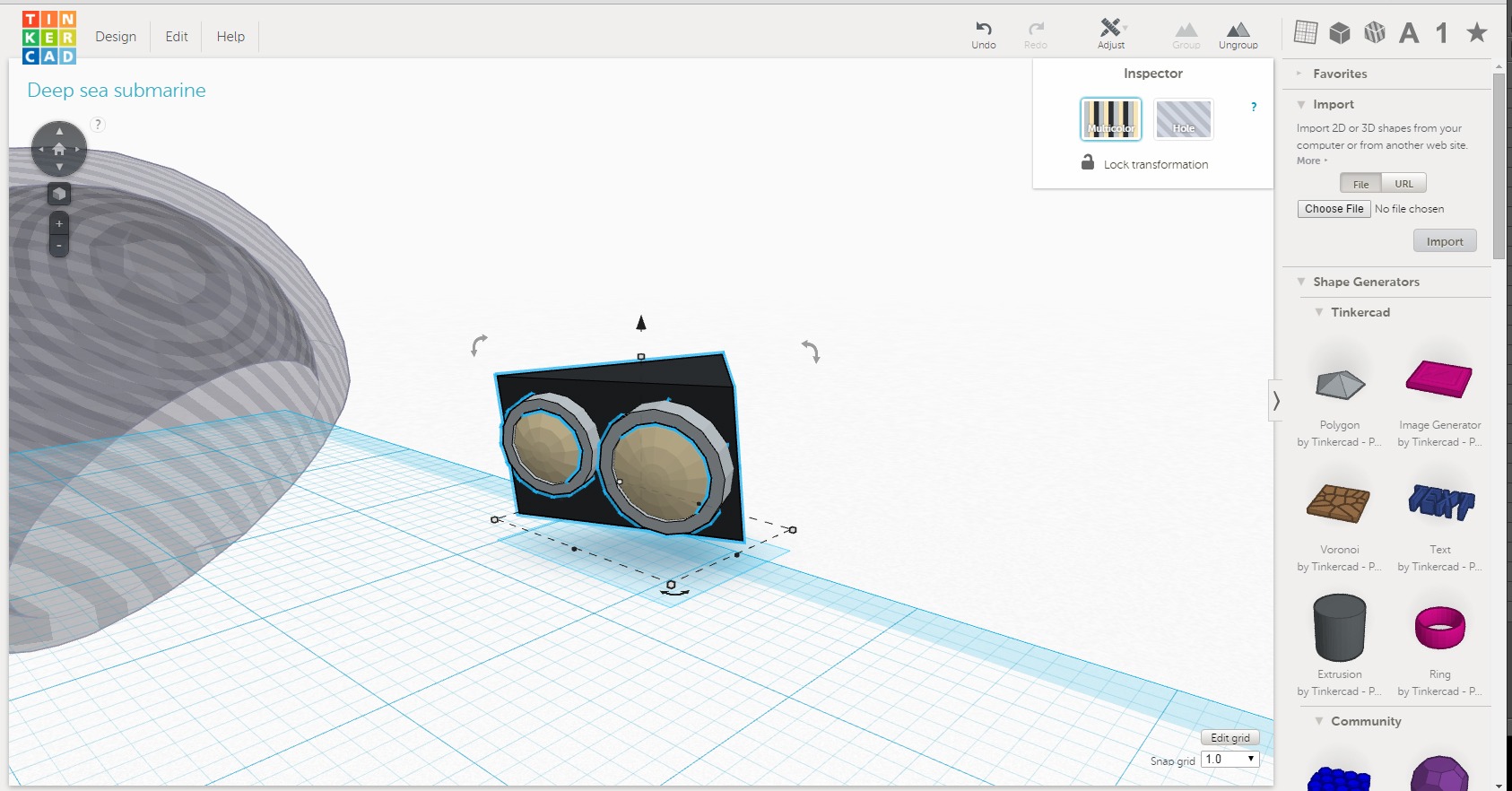The image size is (1512, 791).
Task: Rotate view down with navigation arrow
Action: pos(59,167)
